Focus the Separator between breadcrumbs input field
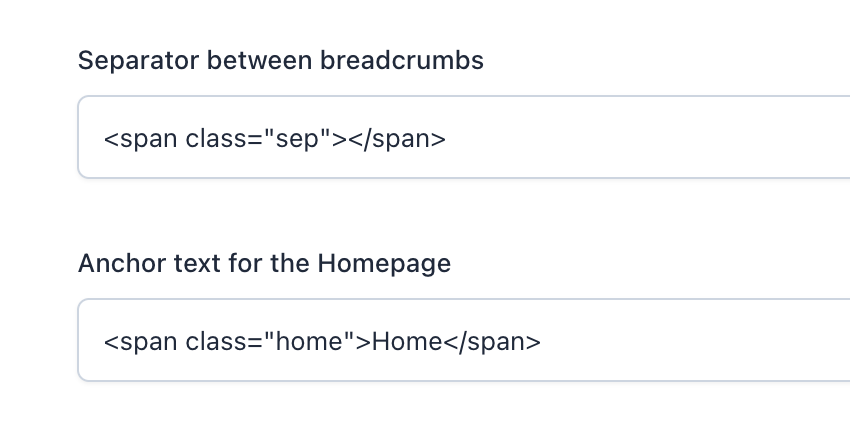Image resolution: width=850 pixels, height=424 pixels. [464, 137]
